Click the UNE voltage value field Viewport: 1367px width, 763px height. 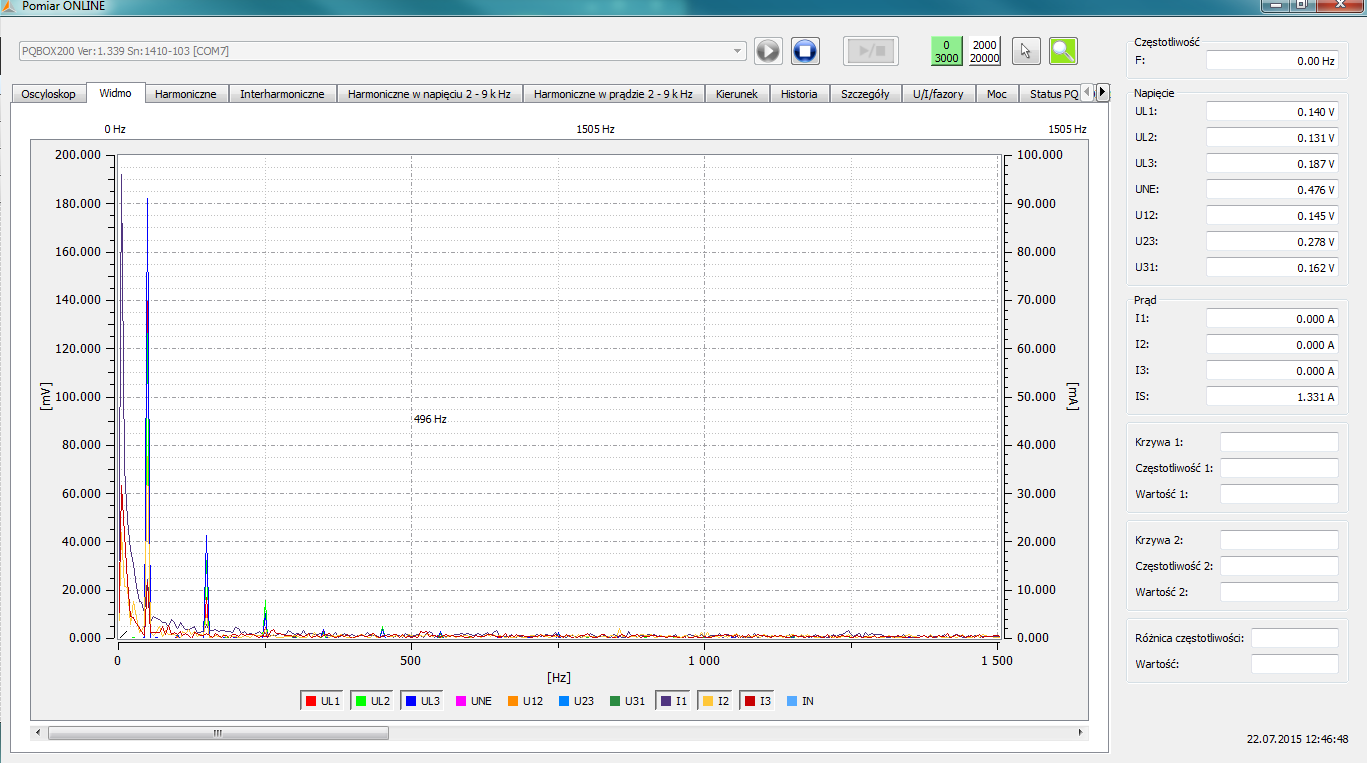click(x=1272, y=189)
